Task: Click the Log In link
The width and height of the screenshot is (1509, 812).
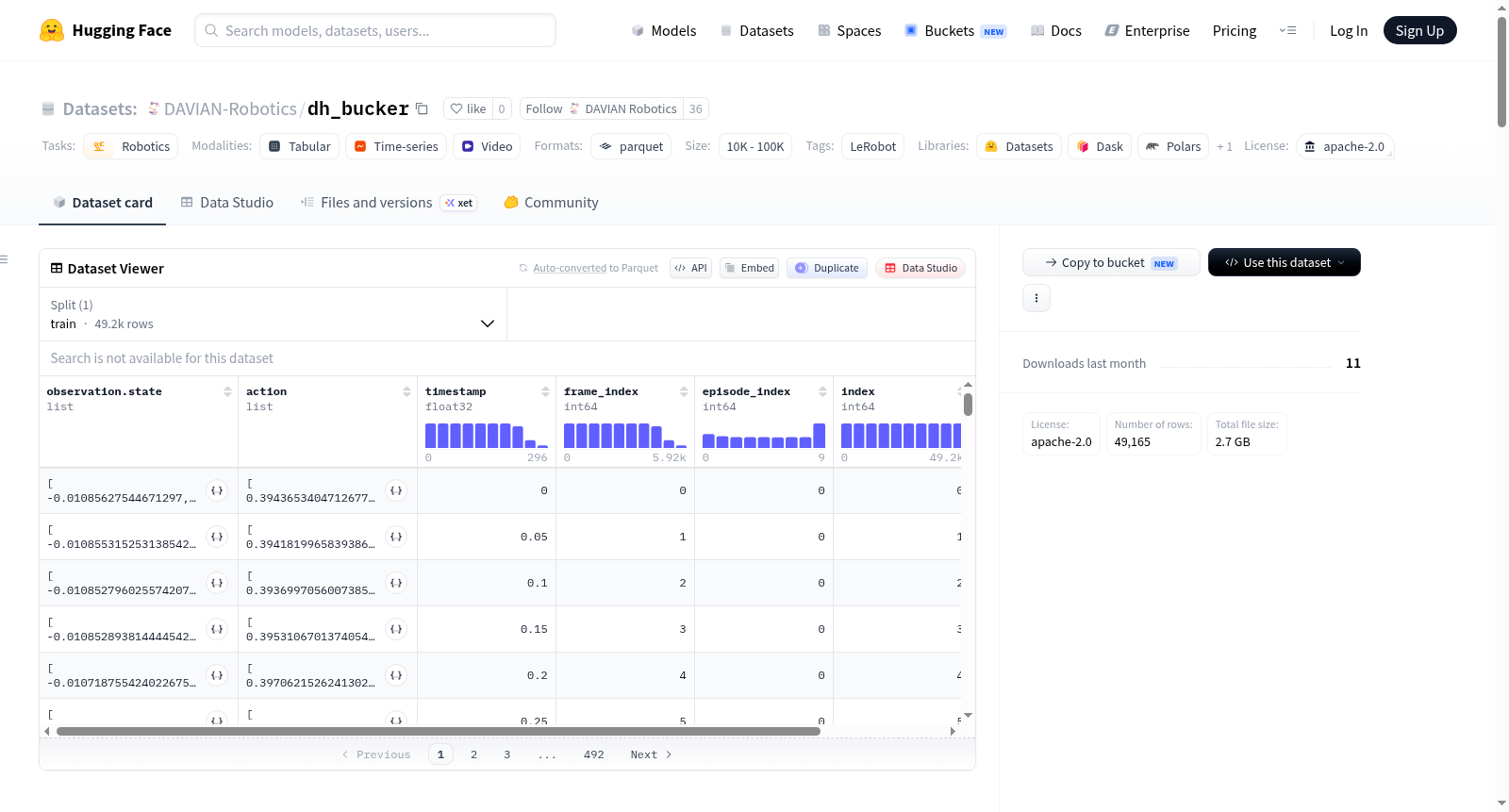Action: coord(1349,31)
